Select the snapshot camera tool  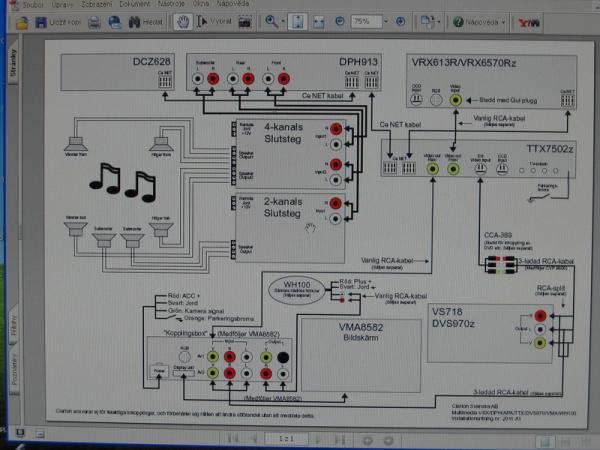point(242,21)
